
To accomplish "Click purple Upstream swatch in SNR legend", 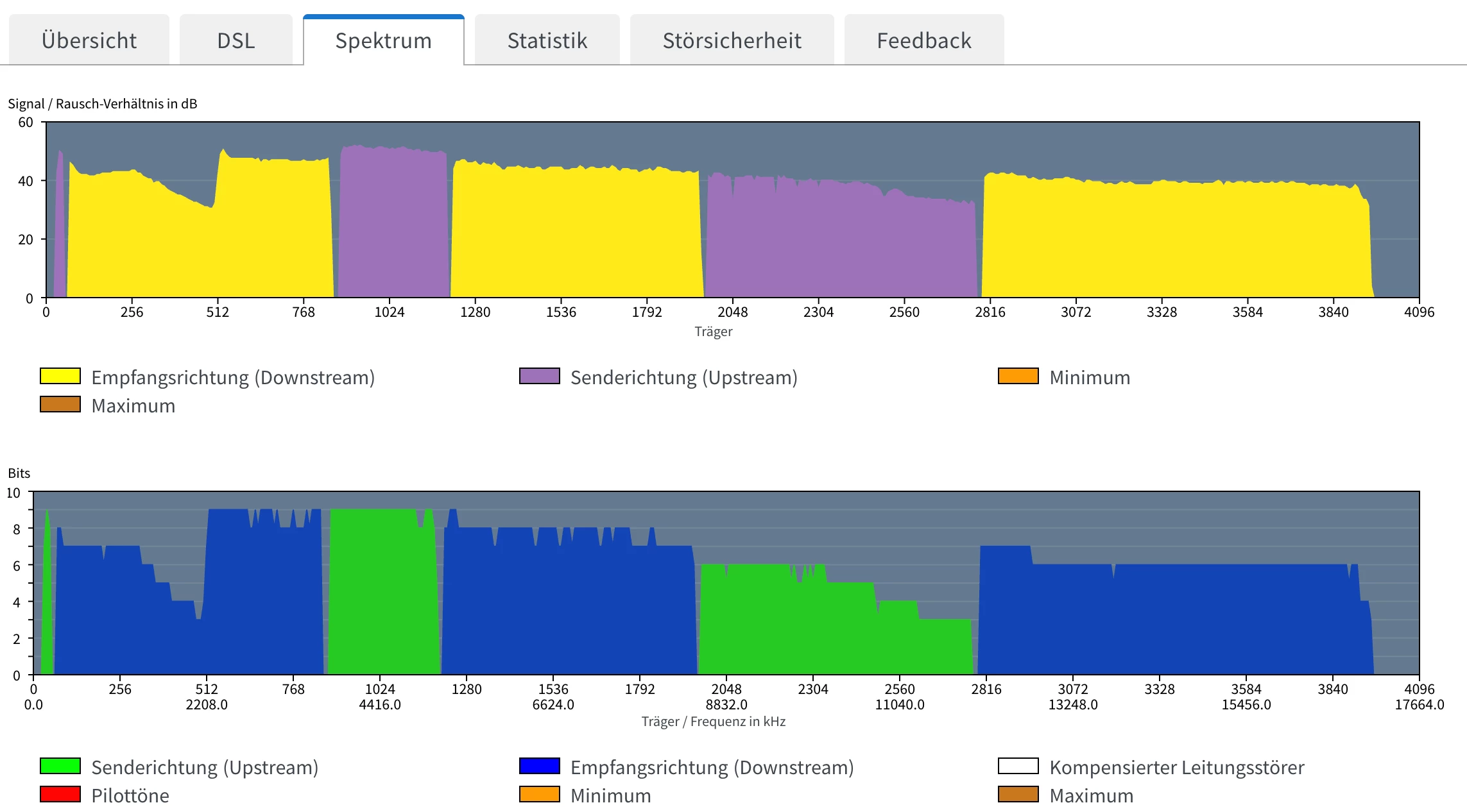I will tap(540, 376).
